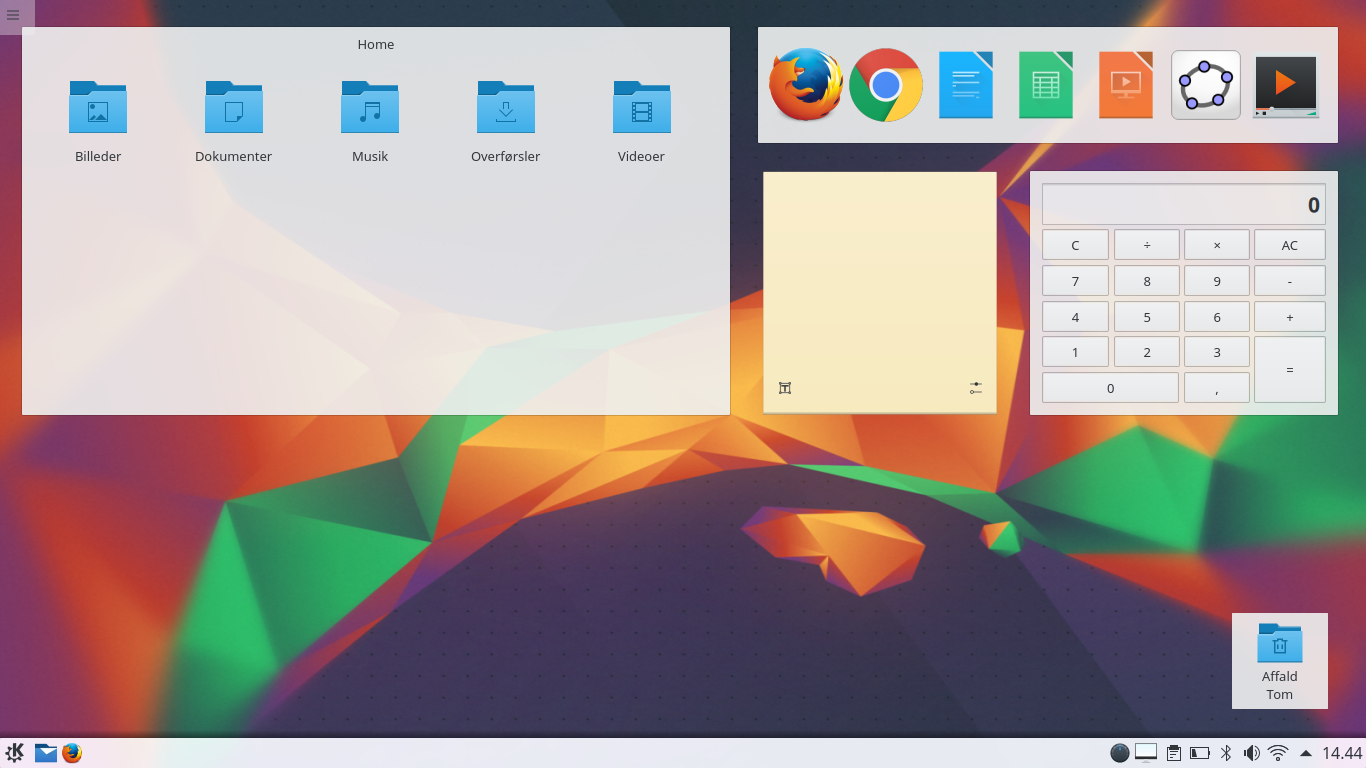Open the audio volume tray icon
This screenshot has height=768, width=1366.
coord(1251,753)
